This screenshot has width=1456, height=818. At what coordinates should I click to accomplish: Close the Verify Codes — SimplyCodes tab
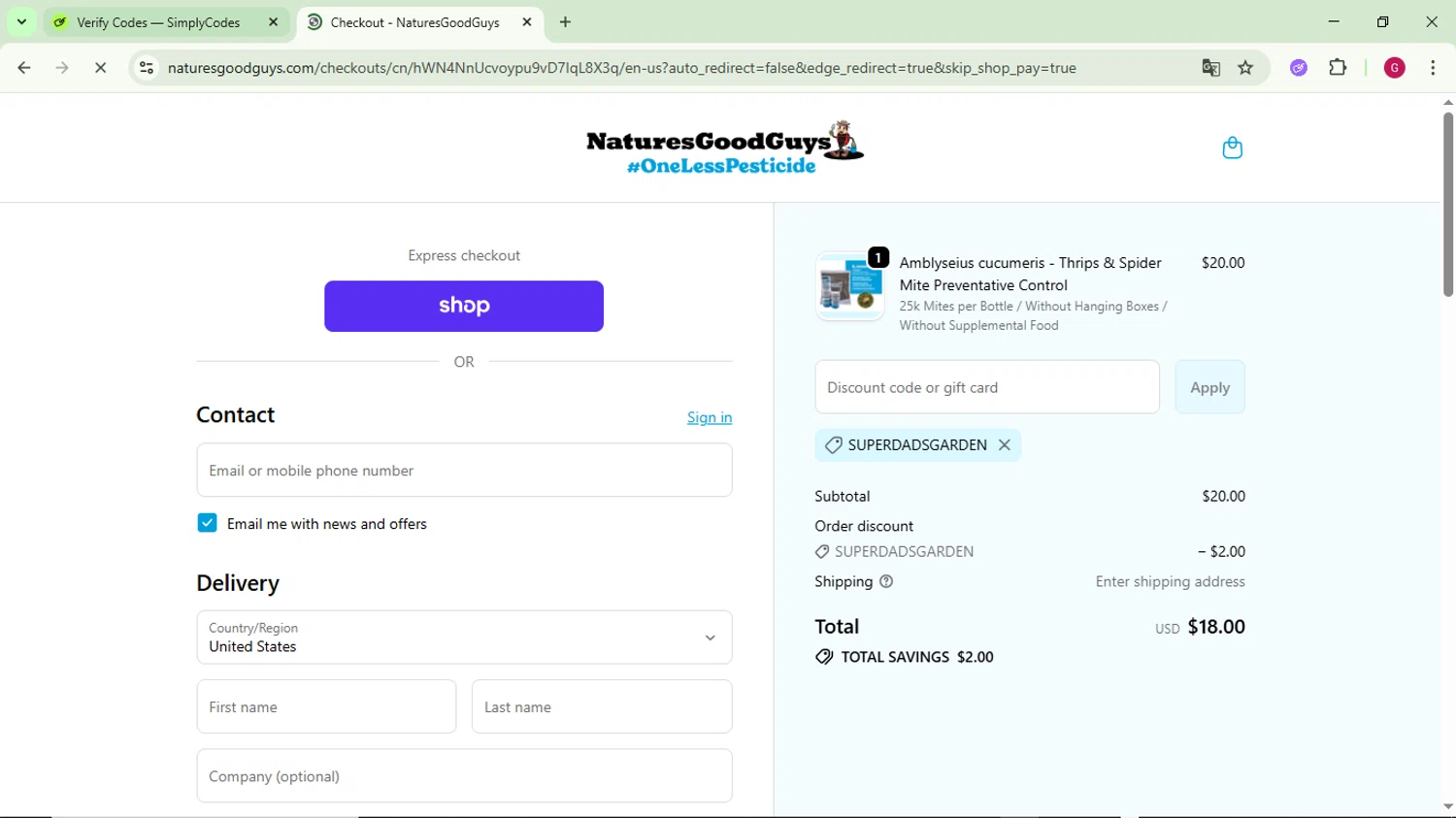point(274,22)
